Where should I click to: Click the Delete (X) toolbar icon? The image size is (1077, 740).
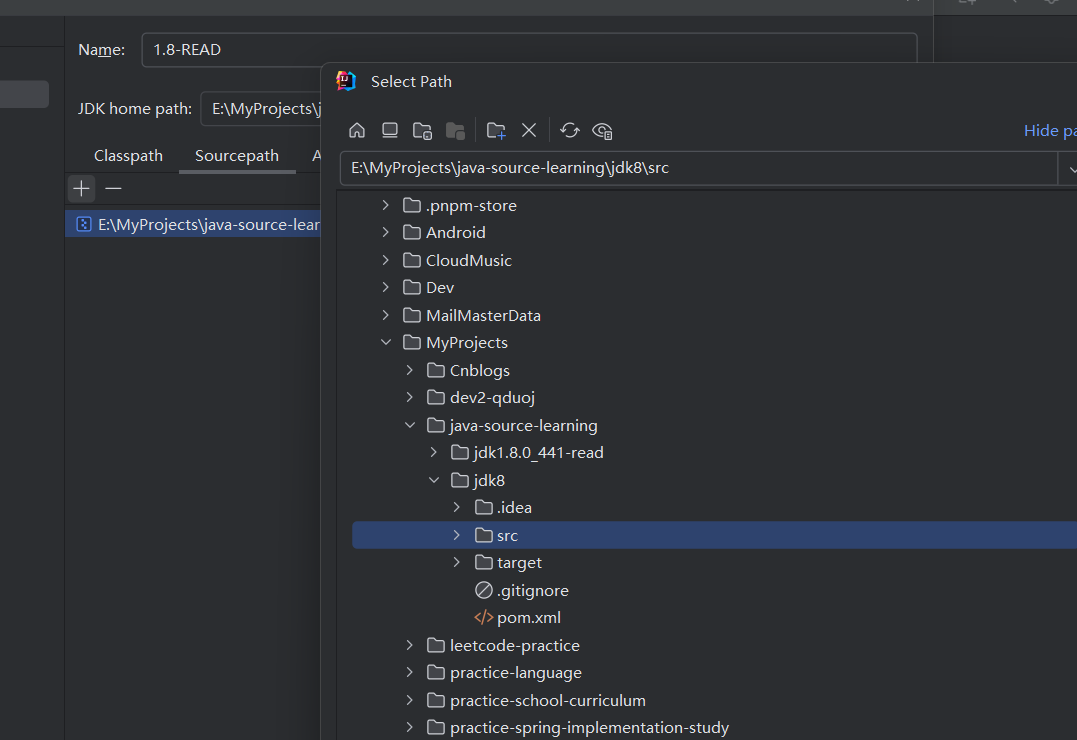[x=529, y=130]
